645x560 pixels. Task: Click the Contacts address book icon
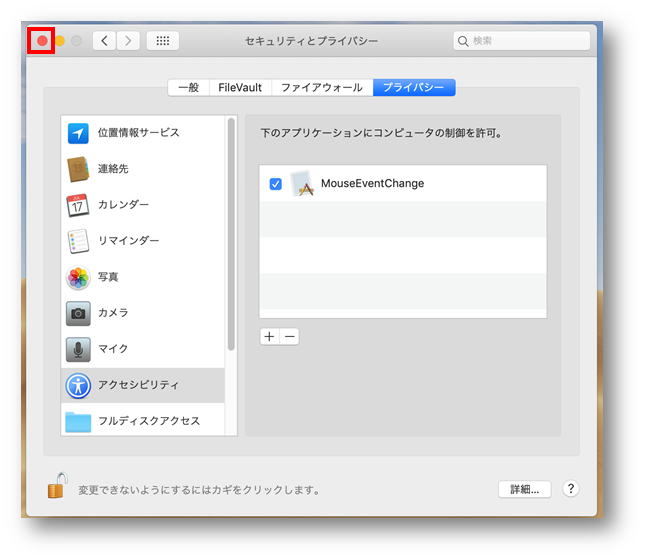78,169
